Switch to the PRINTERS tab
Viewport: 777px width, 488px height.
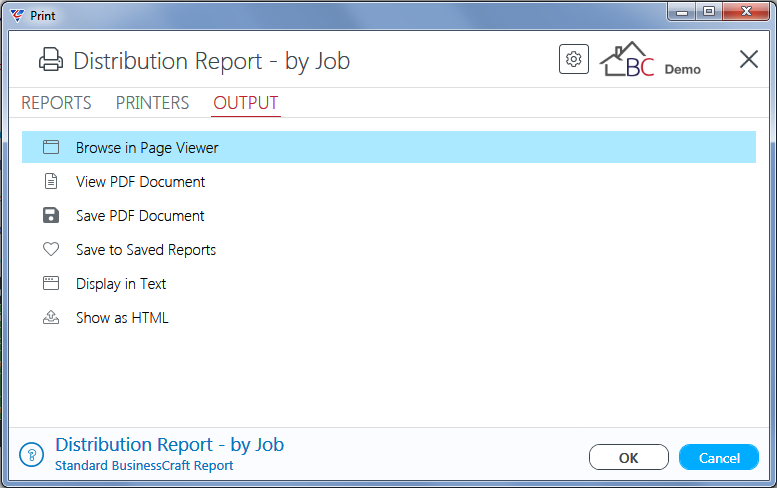(153, 103)
